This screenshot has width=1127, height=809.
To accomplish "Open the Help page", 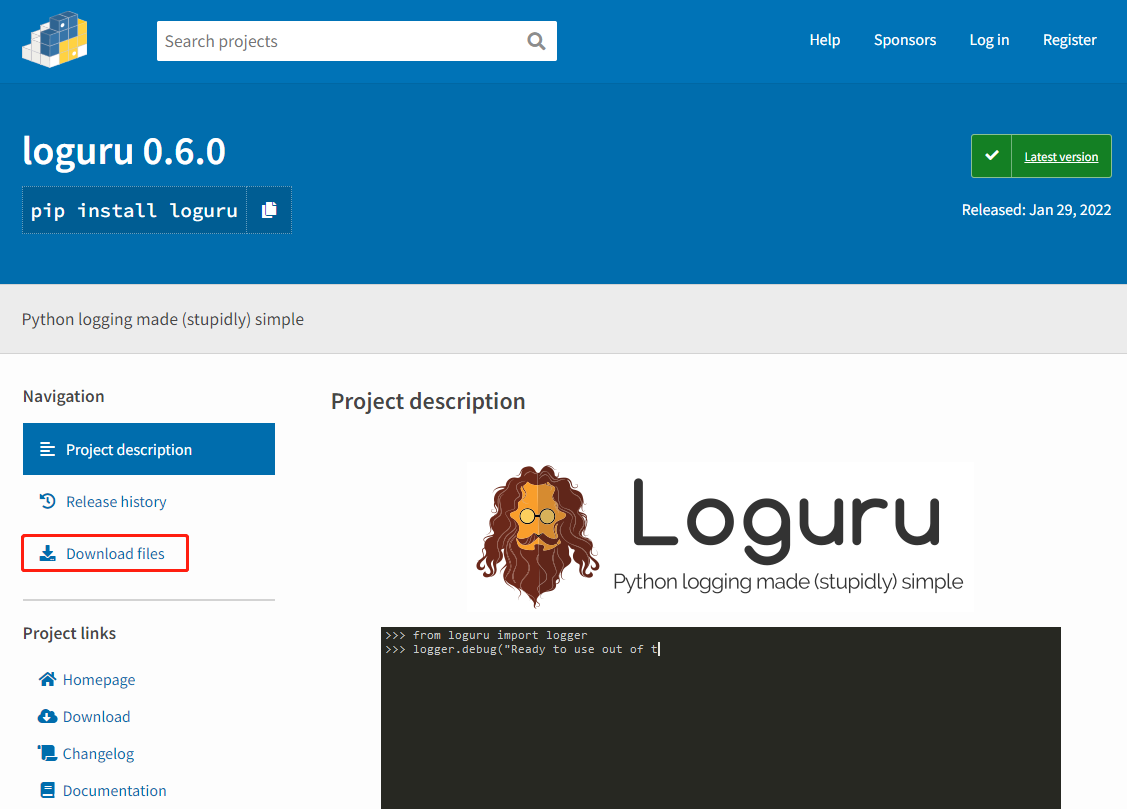I will pos(824,40).
